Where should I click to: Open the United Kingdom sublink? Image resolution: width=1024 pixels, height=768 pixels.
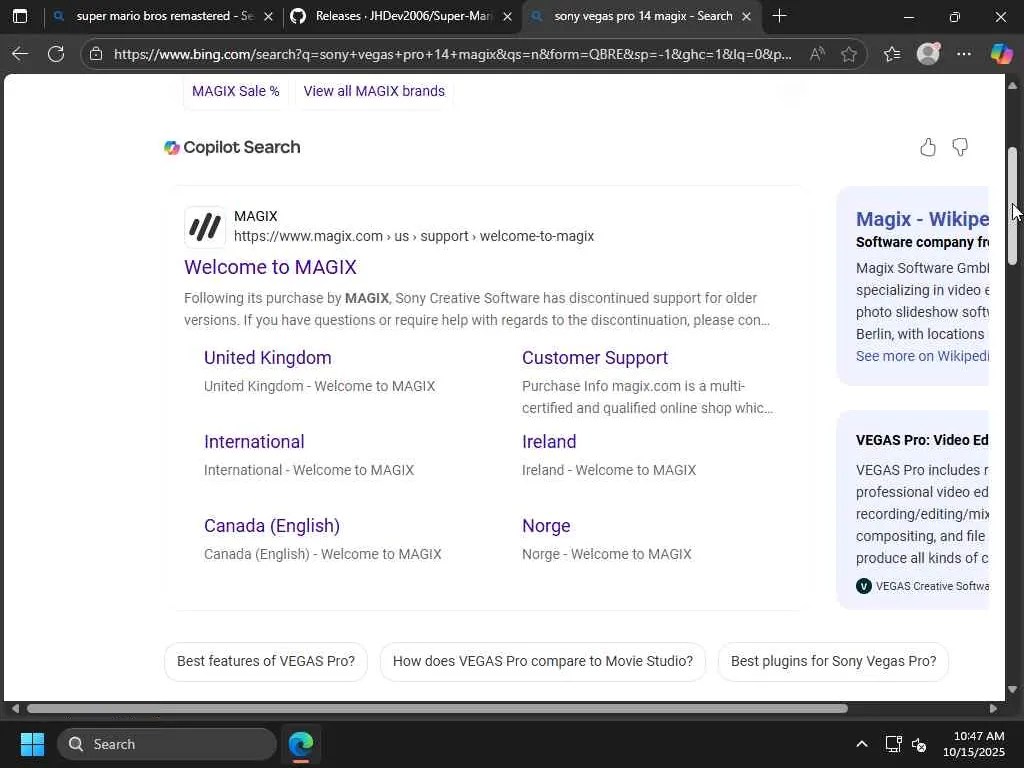pyautogui.click(x=268, y=358)
